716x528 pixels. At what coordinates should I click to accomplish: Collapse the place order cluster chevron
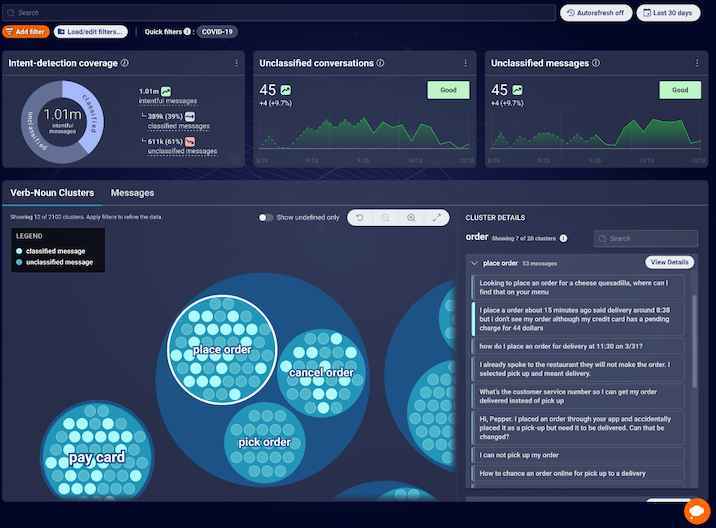[x=474, y=263]
